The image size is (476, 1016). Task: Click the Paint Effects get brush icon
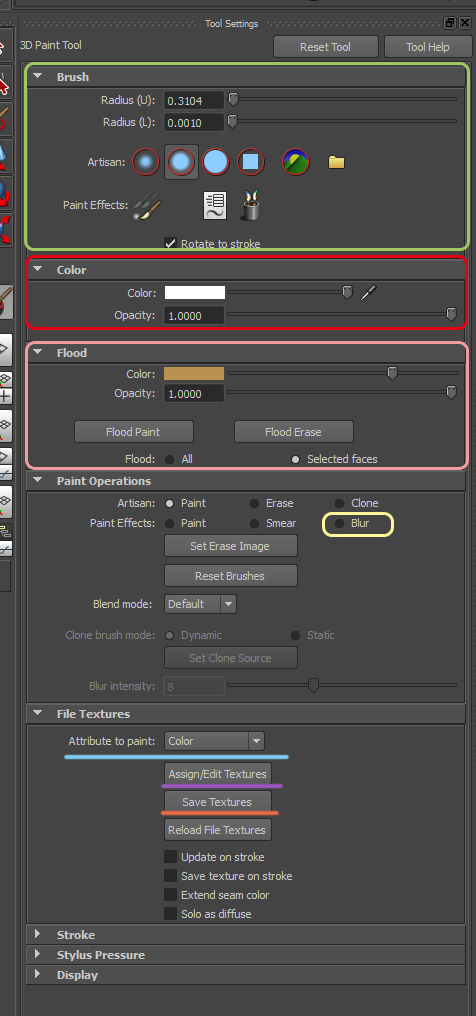click(251, 205)
